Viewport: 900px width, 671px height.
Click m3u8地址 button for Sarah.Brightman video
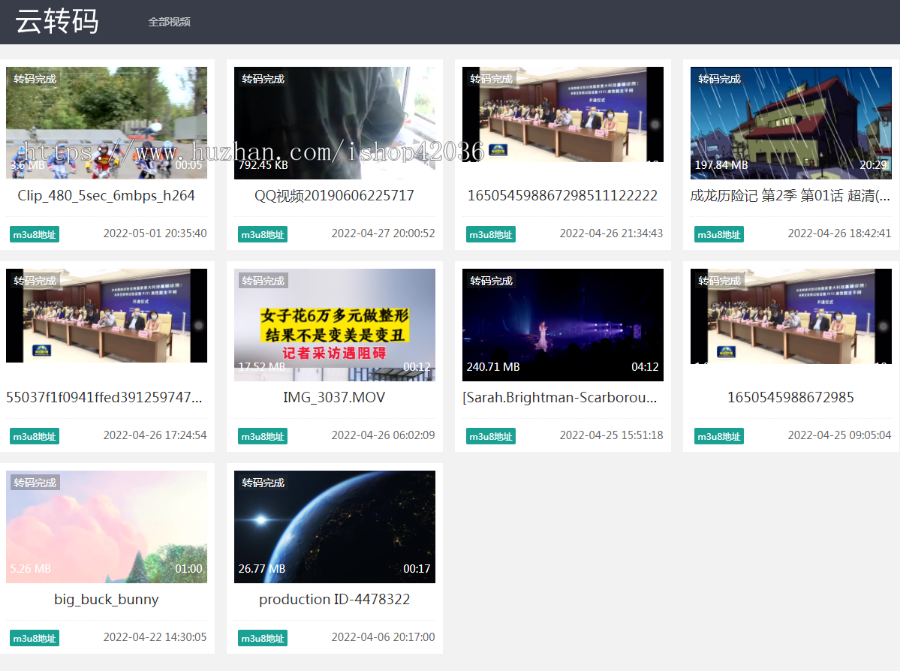click(491, 436)
